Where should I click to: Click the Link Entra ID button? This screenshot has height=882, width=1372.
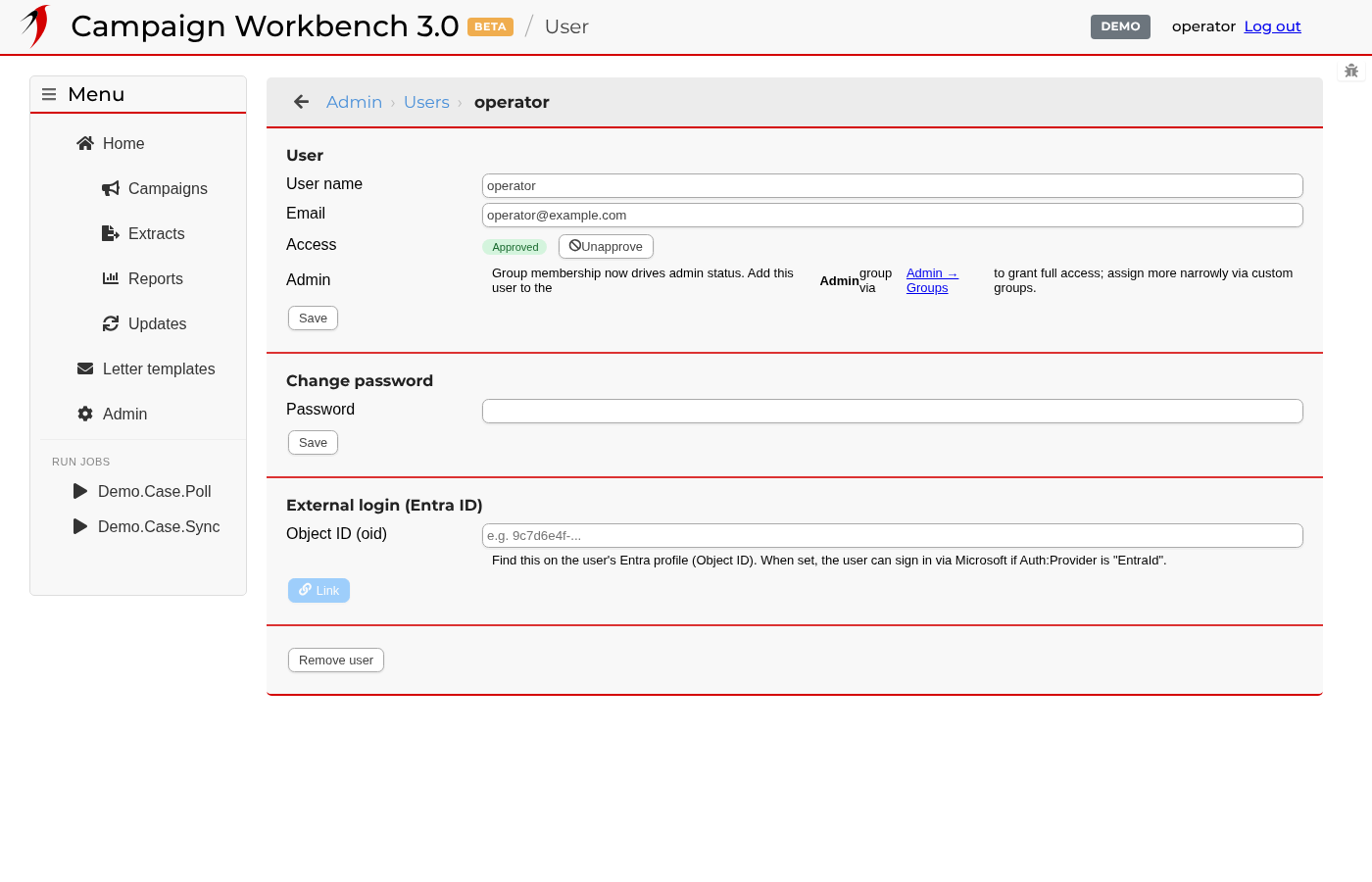pyautogui.click(x=318, y=590)
